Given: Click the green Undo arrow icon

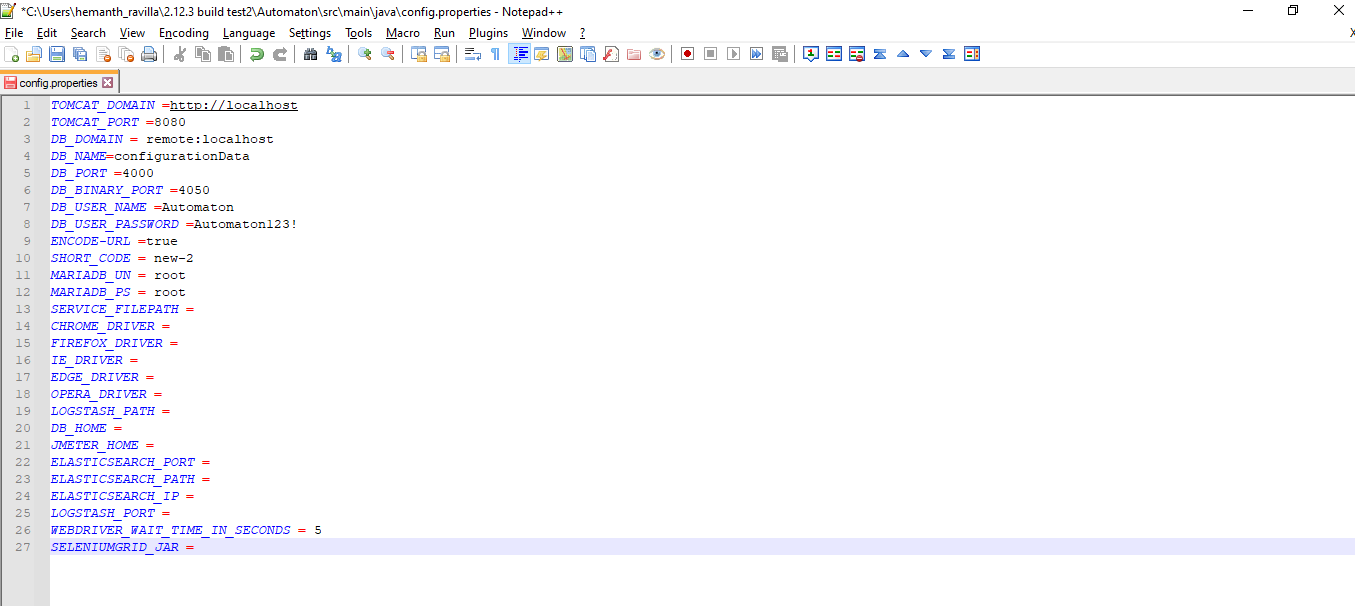Looking at the screenshot, I should coord(257,54).
